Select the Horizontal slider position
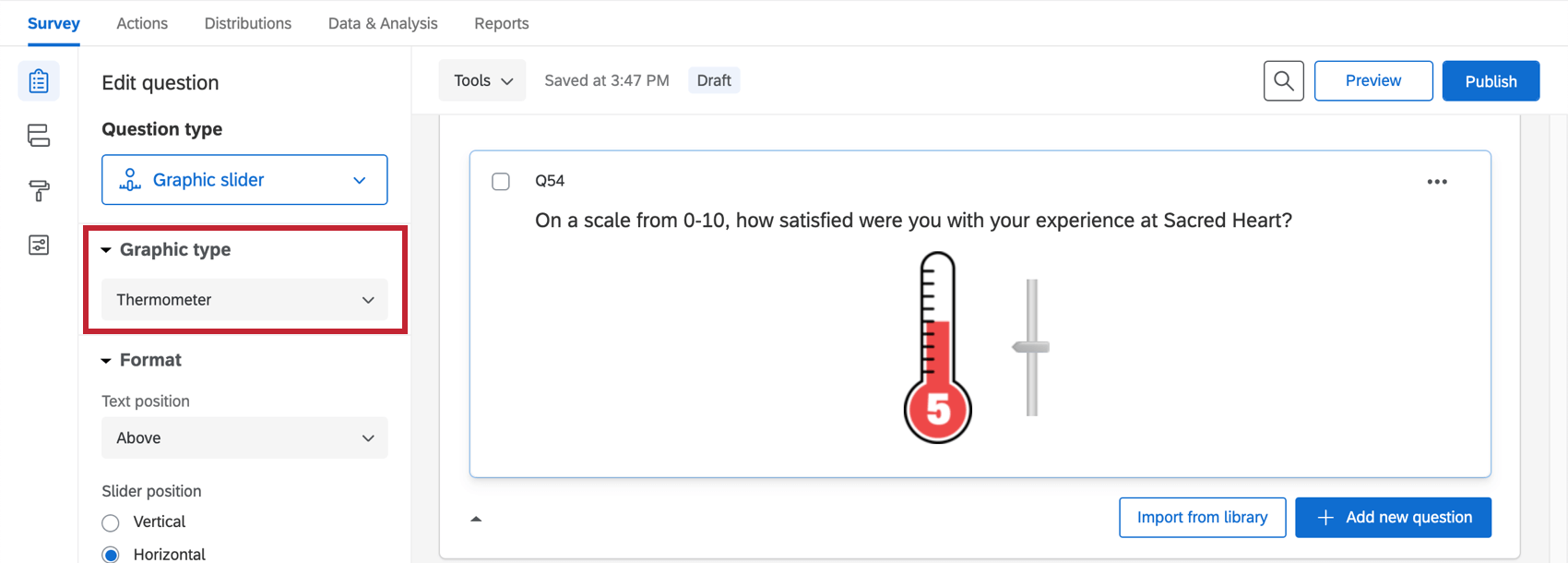The height and width of the screenshot is (563, 1568). tap(111, 553)
